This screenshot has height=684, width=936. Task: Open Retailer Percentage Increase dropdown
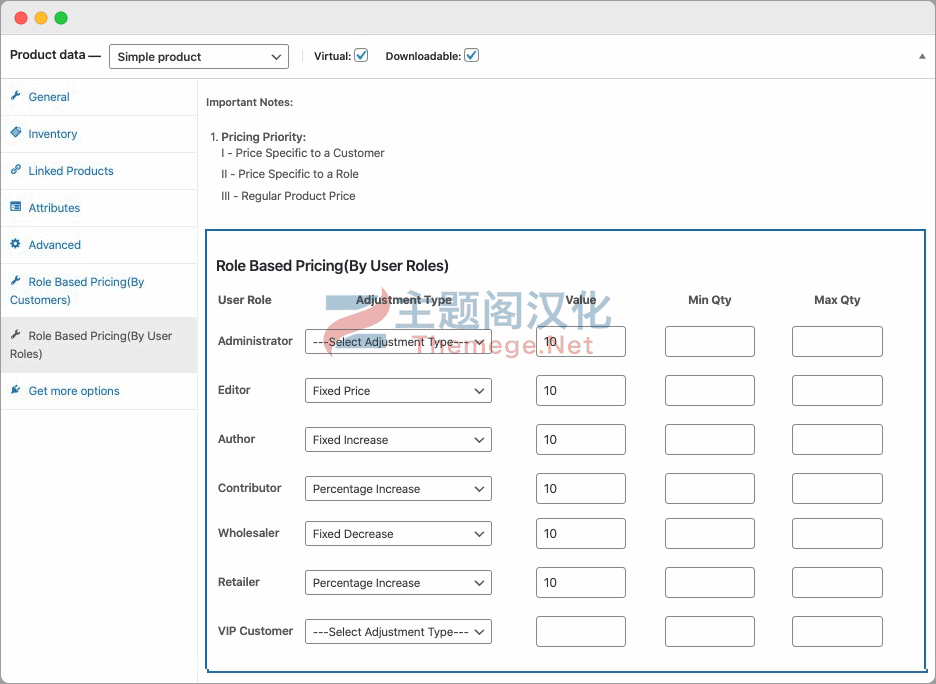coord(398,583)
